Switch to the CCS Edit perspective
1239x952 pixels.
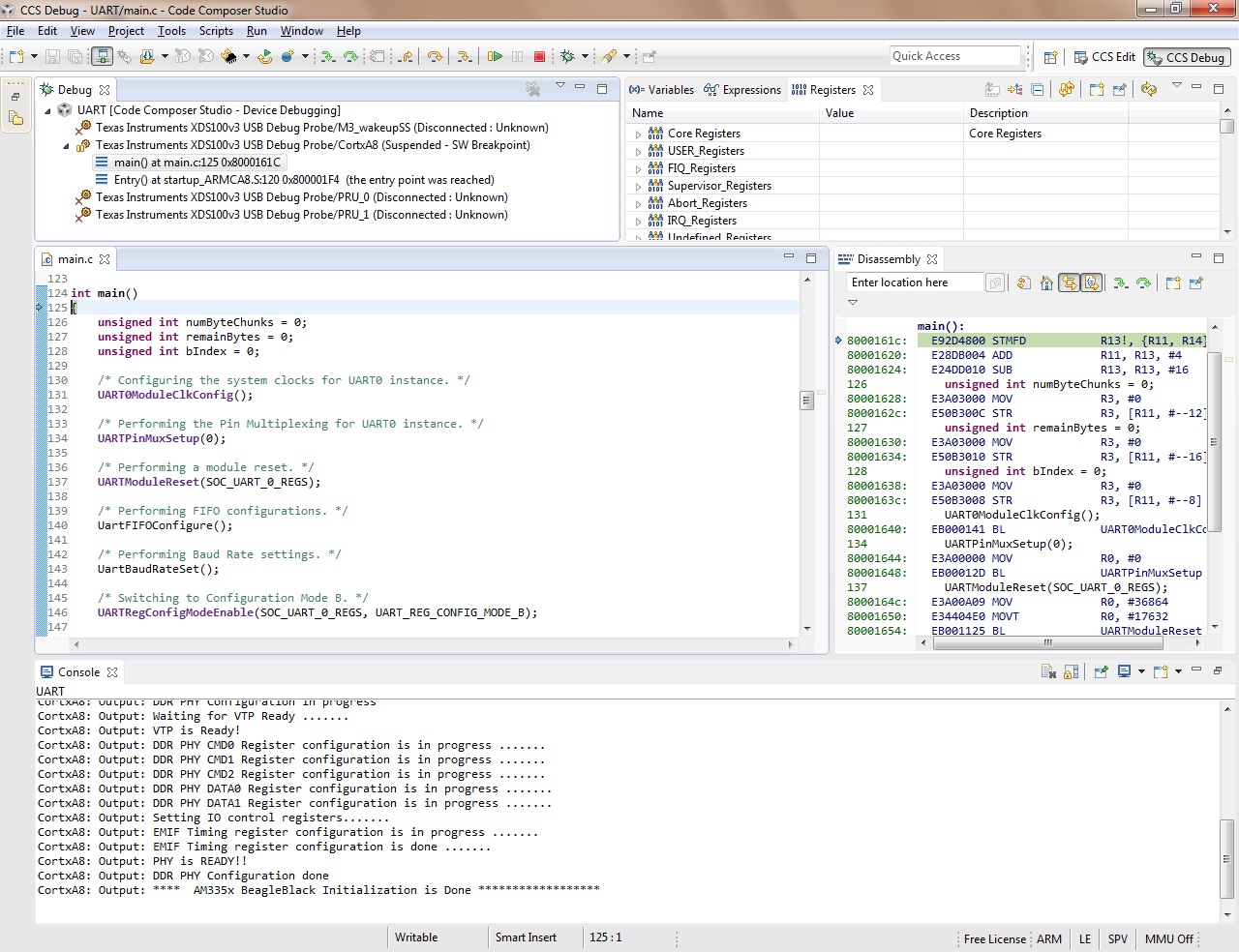point(1104,57)
